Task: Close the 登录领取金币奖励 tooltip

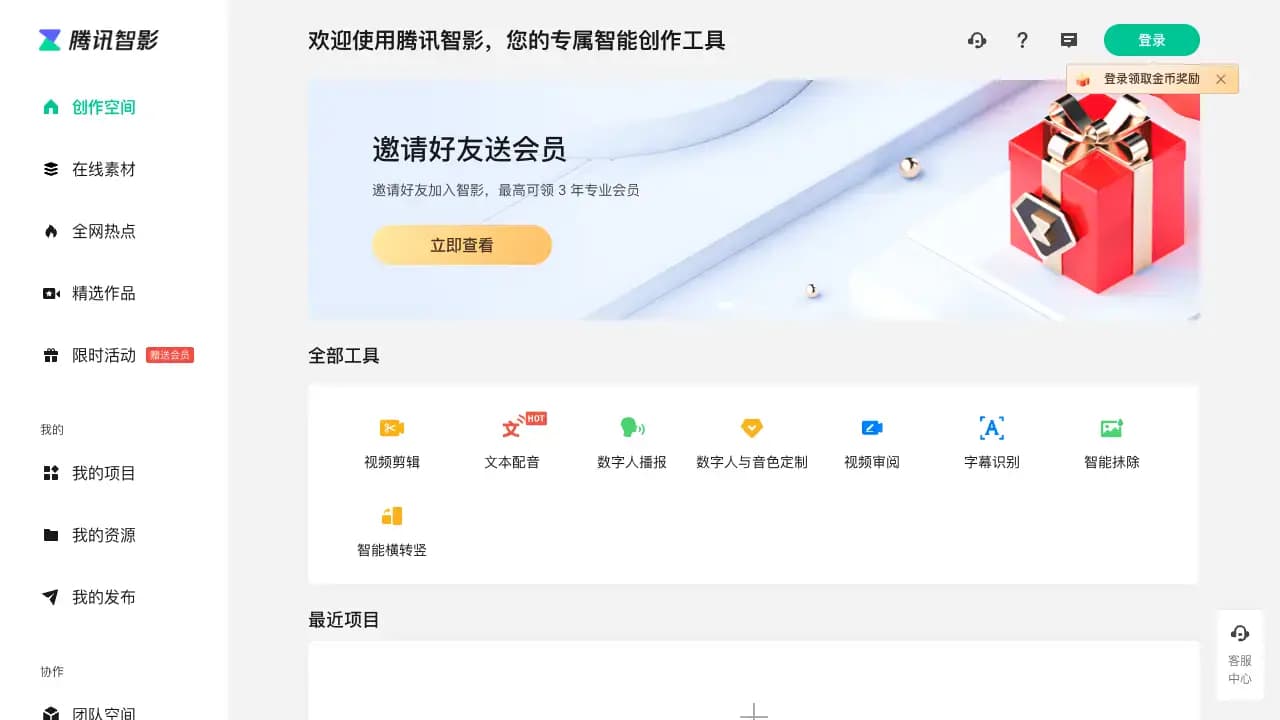Action: tap(1221, 79)
